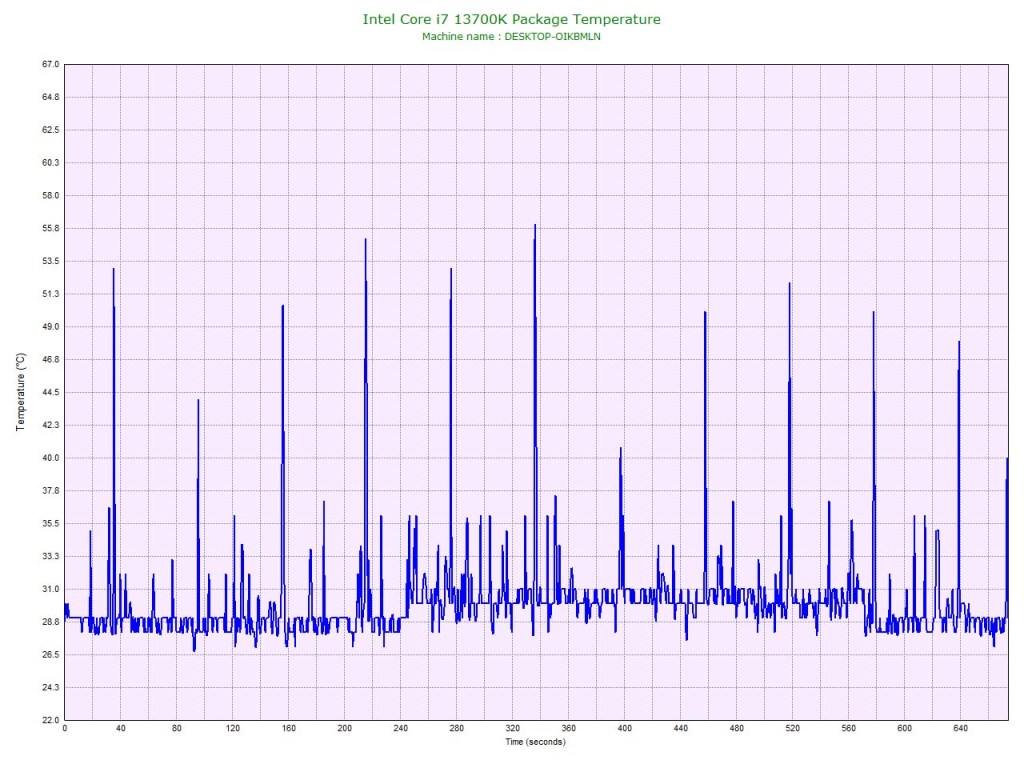Image resolution: width=1024 pixels, height=768 pixels.
Task: Click the Time (seconds) horizontal axis label
Action: coord(535,742)
